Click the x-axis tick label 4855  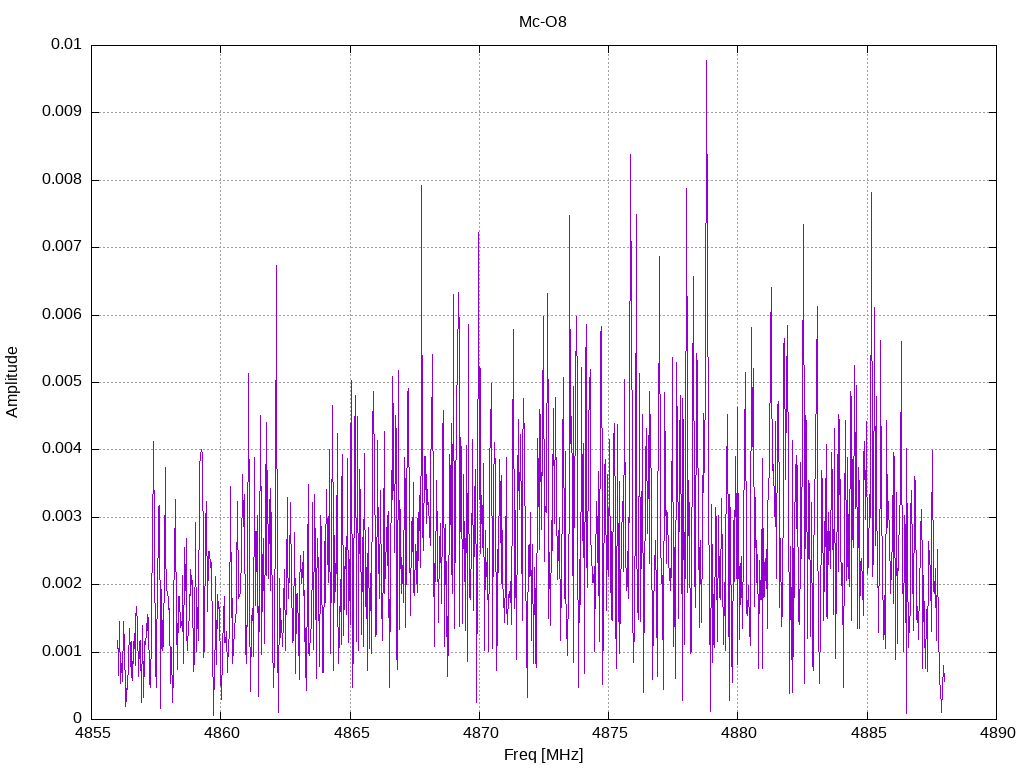point(91,733)
